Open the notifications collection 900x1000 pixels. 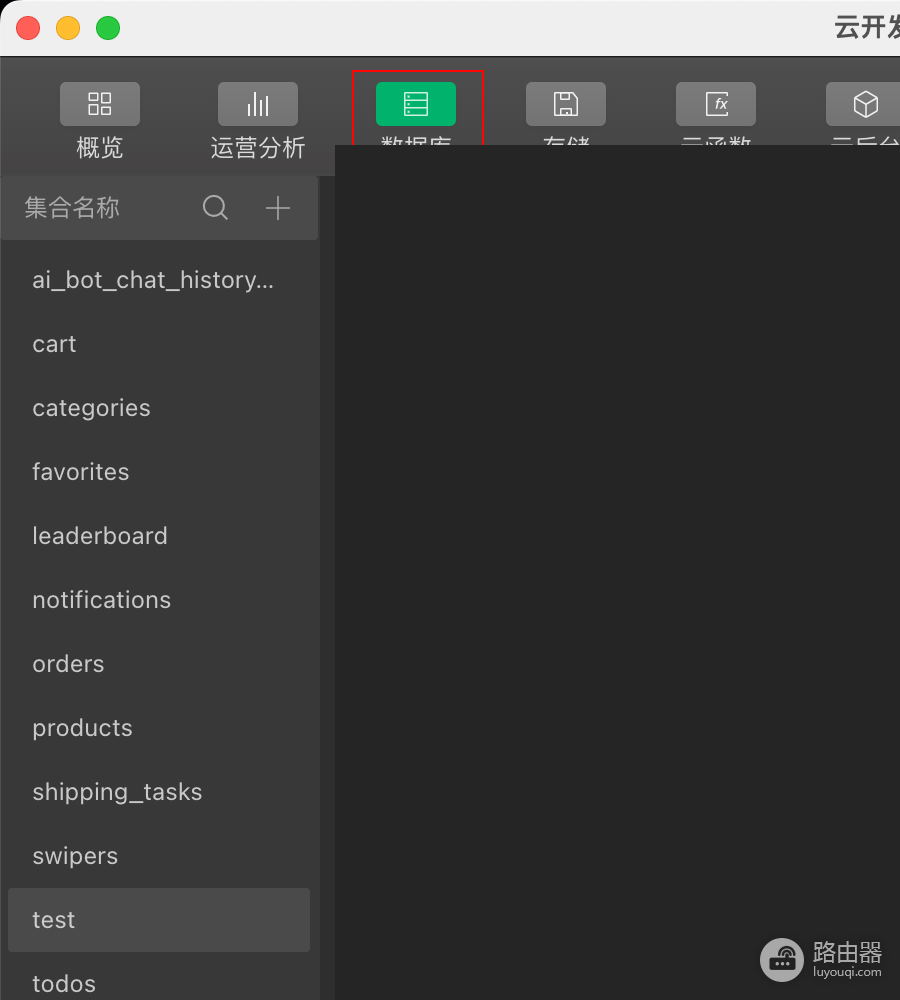pyautogui.click(x=159, y=600)
